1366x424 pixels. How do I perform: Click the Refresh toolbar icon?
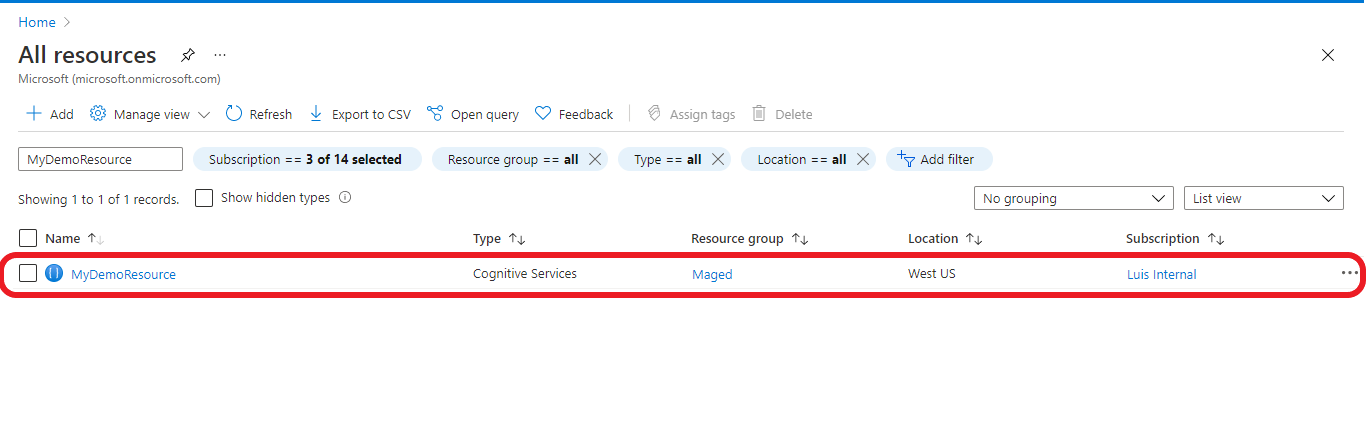point(234,114)
